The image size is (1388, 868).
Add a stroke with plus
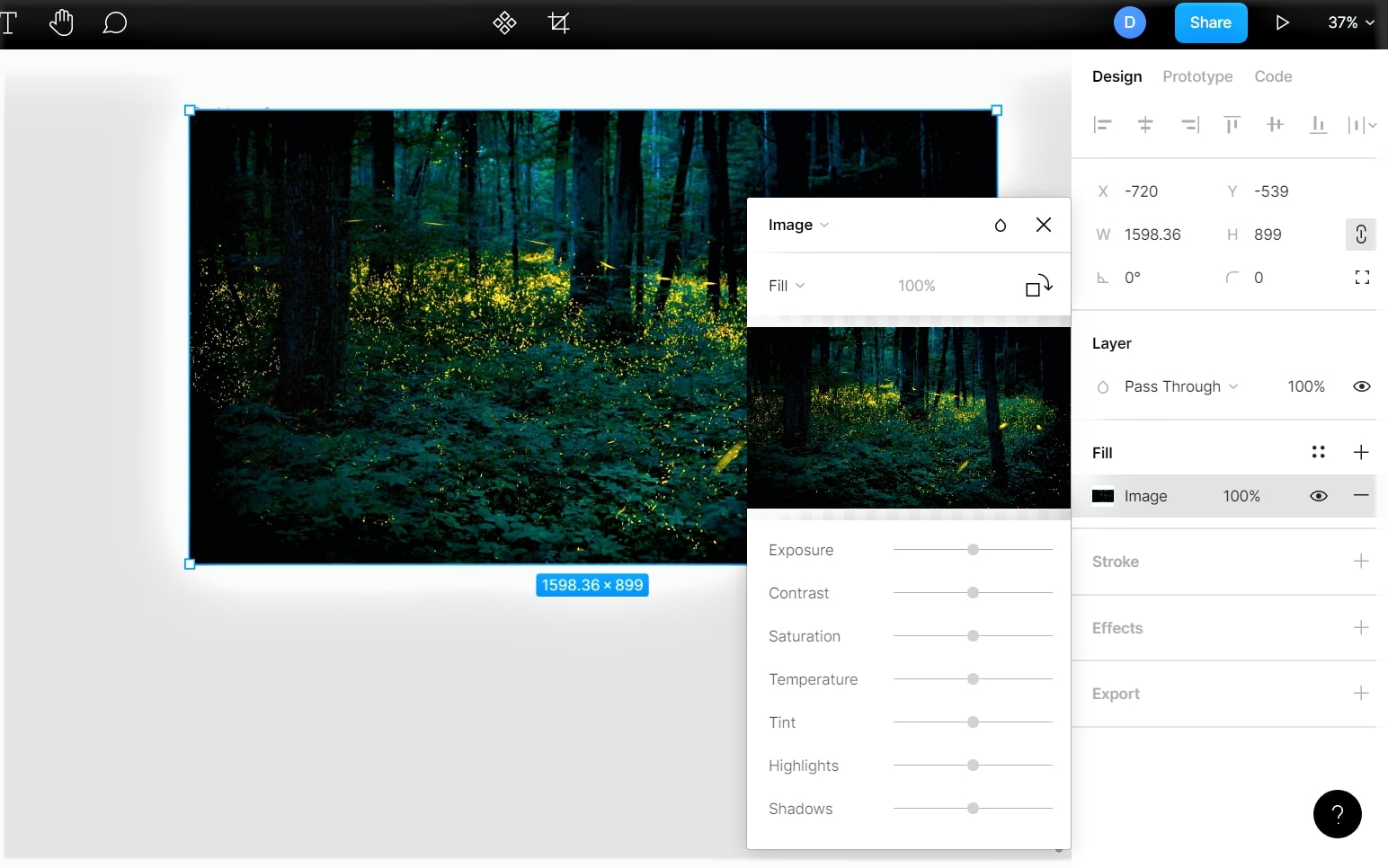tap(1361, 561)
